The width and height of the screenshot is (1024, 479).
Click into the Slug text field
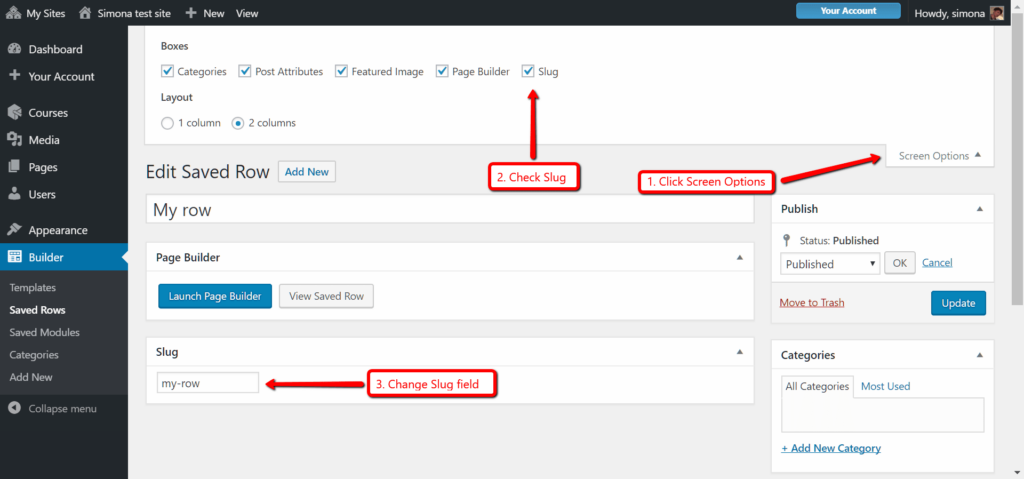pyautogui.click(x=208, y=383)
